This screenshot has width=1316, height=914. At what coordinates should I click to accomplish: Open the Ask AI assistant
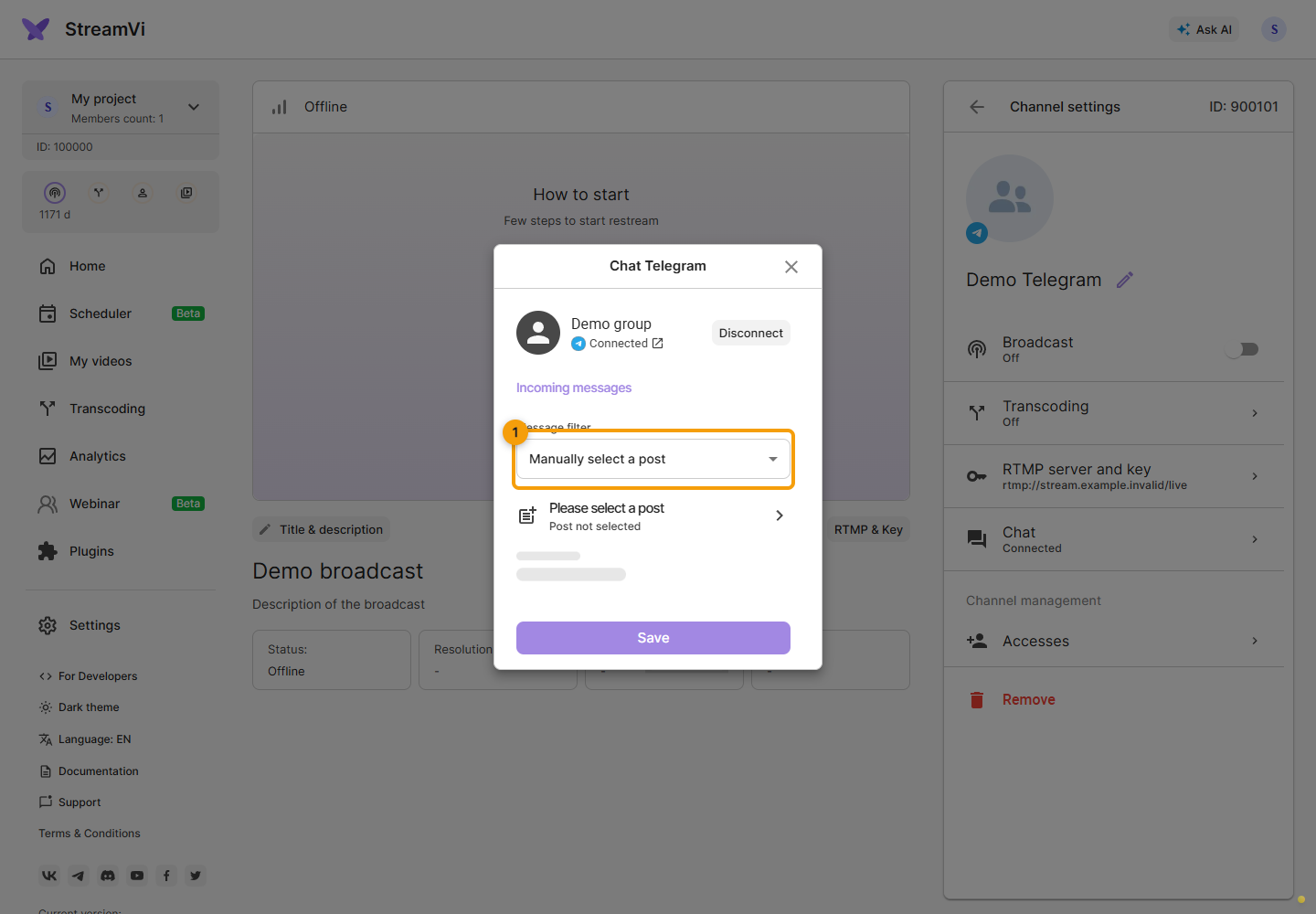(x=1205, y=29)
